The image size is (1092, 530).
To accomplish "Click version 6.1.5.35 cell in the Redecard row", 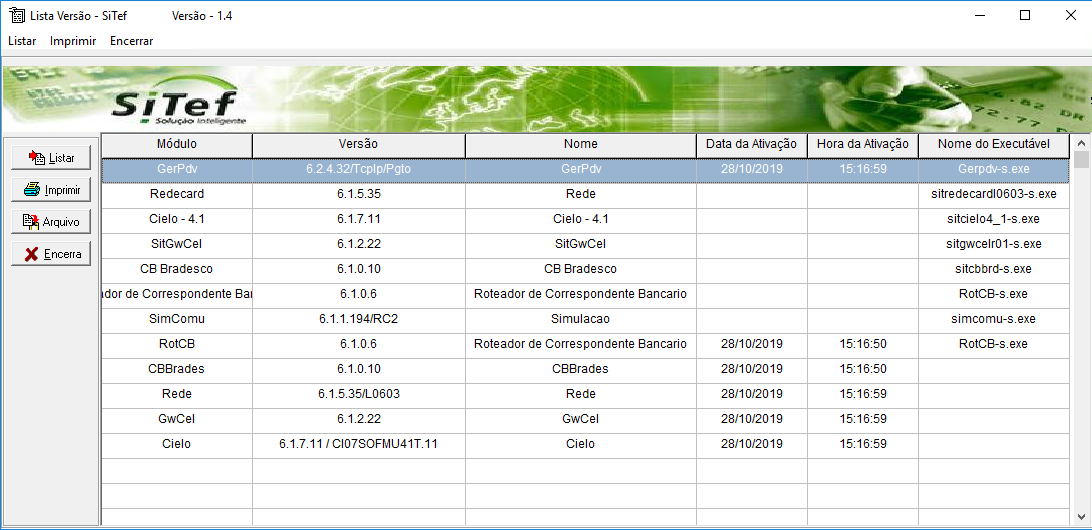I will 358,194.
